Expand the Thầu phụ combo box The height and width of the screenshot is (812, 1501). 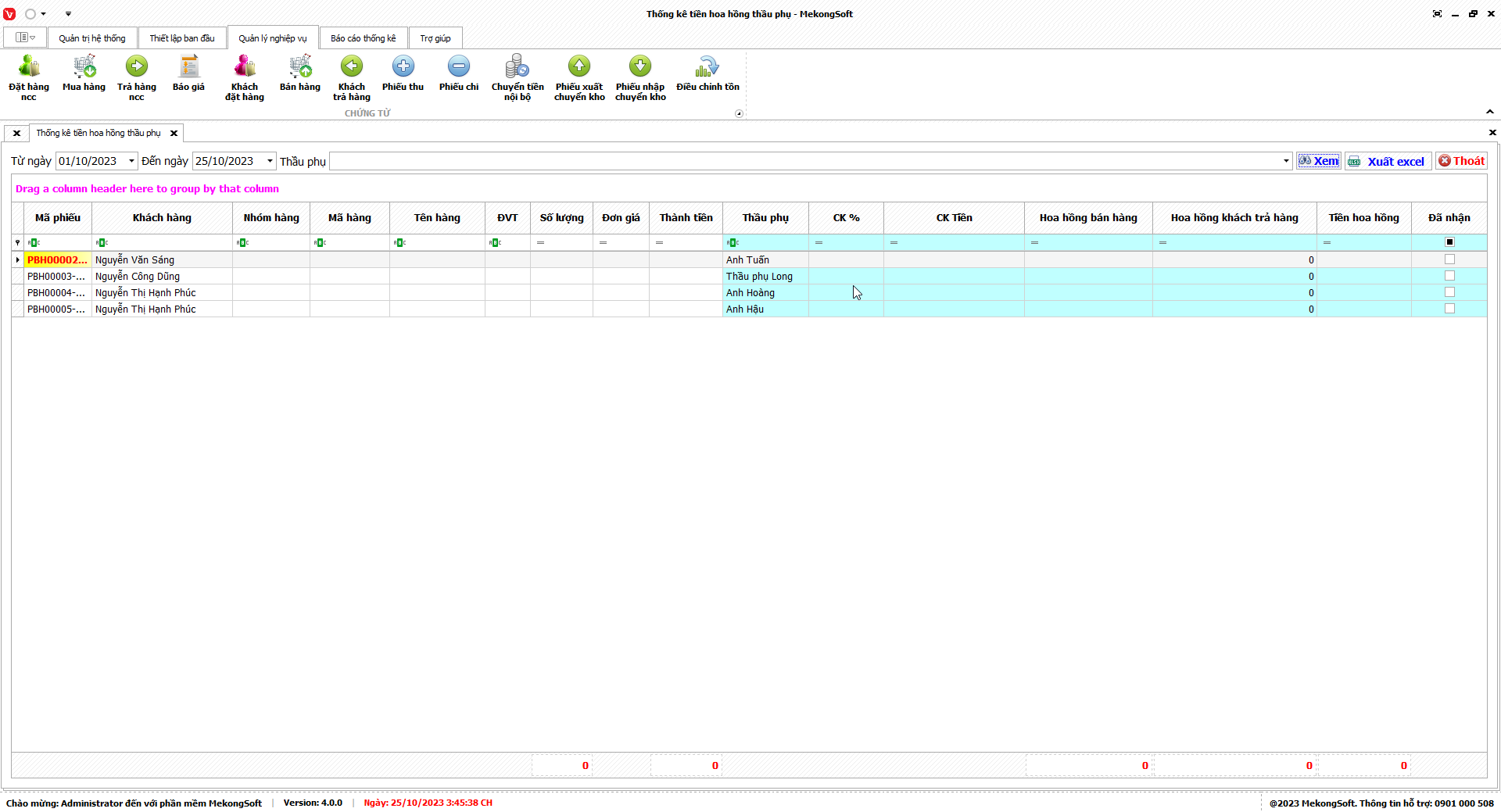(1285, 161)
